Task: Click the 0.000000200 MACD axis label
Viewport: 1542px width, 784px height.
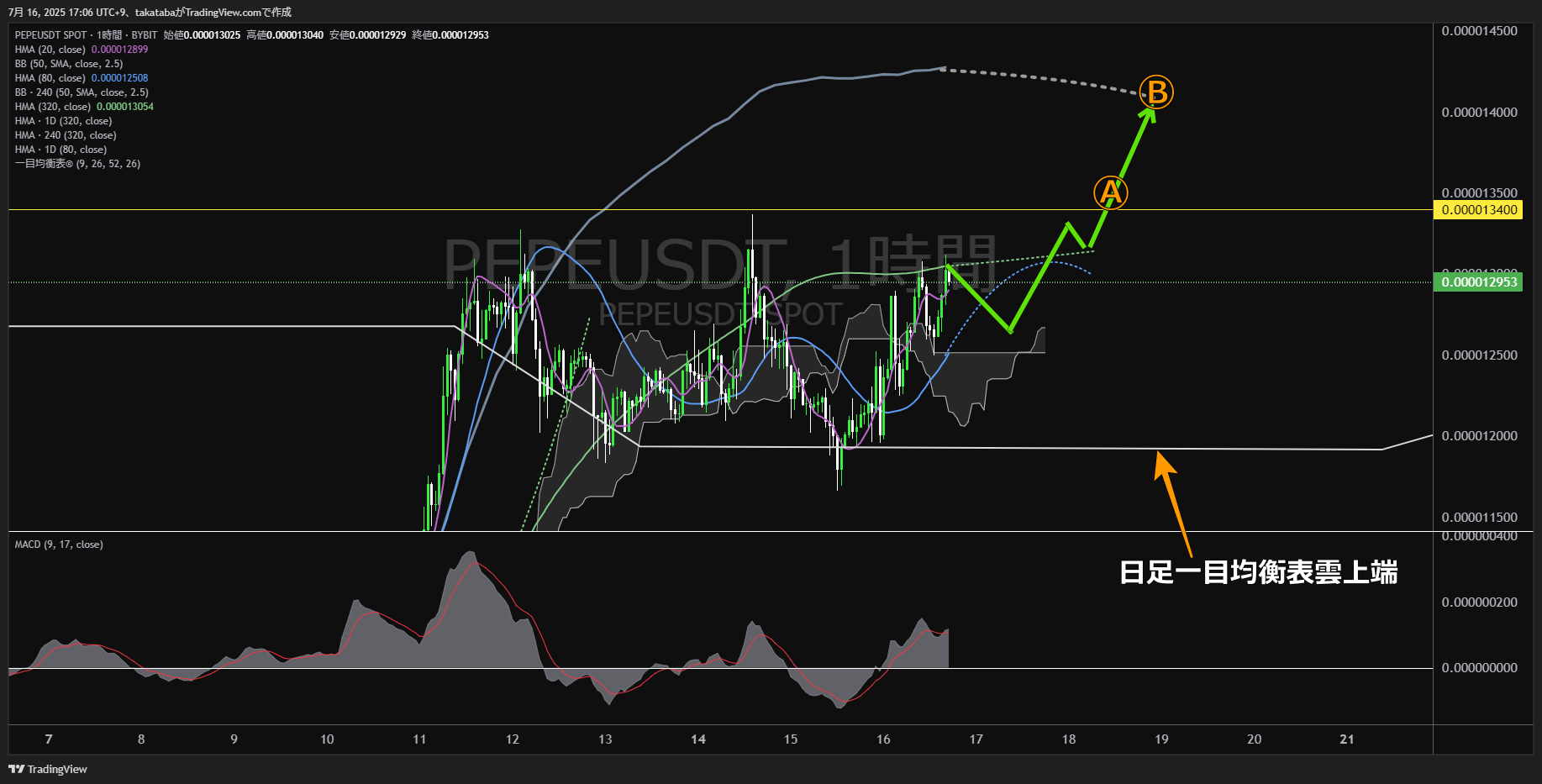Action: click(x=1479, y=602)
